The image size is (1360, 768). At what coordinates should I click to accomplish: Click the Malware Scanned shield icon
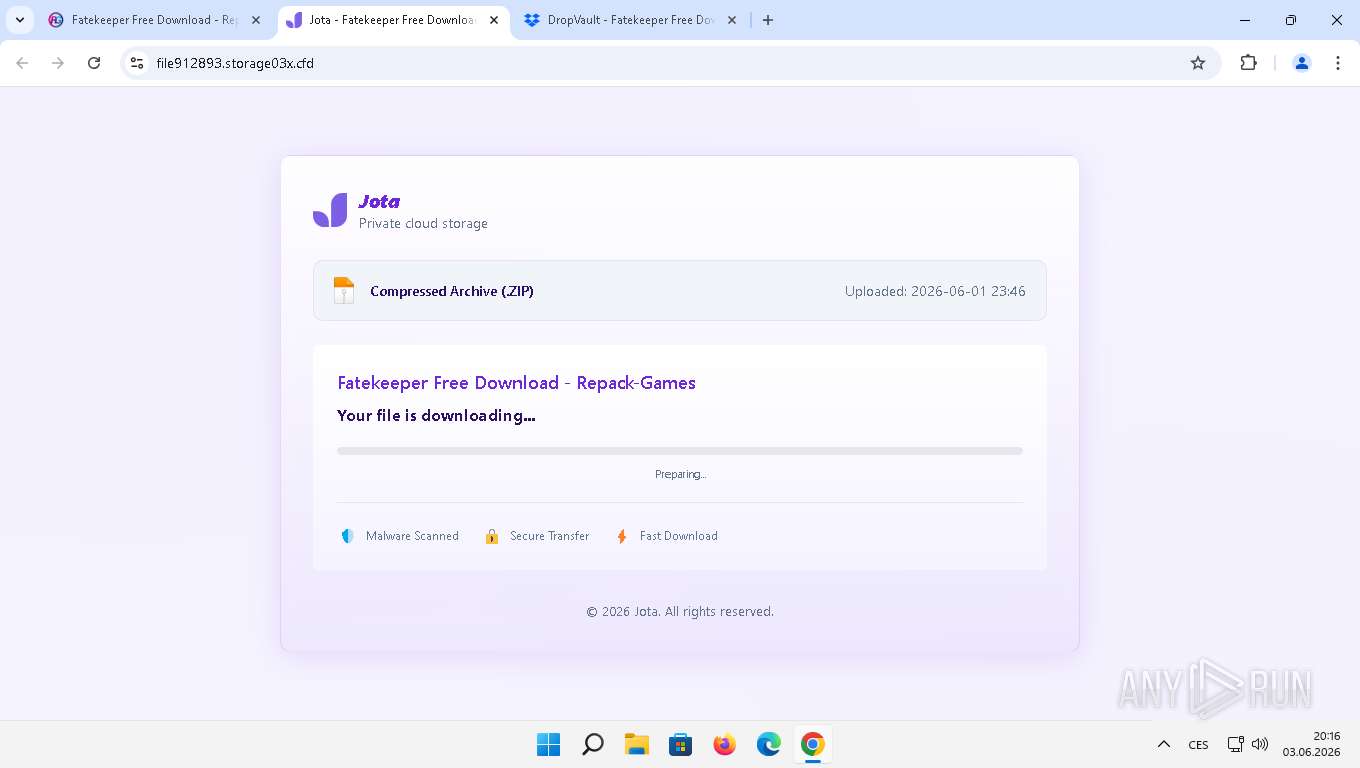pyautogui.click(x=347, y=536)
